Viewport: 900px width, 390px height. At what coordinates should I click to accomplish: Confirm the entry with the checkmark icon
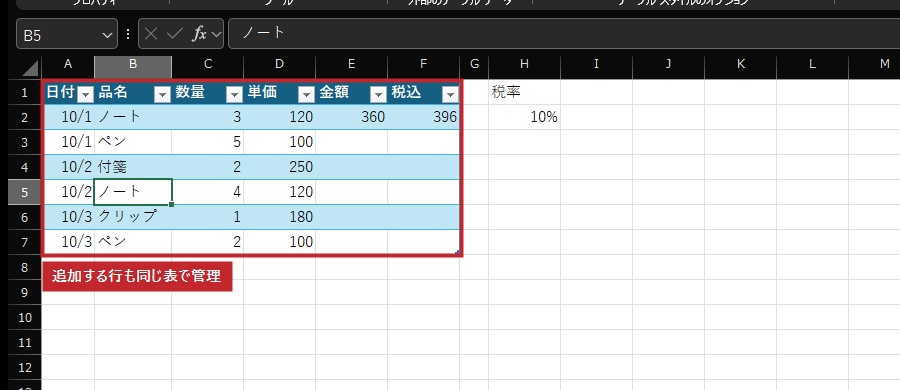tap(174, 34)
